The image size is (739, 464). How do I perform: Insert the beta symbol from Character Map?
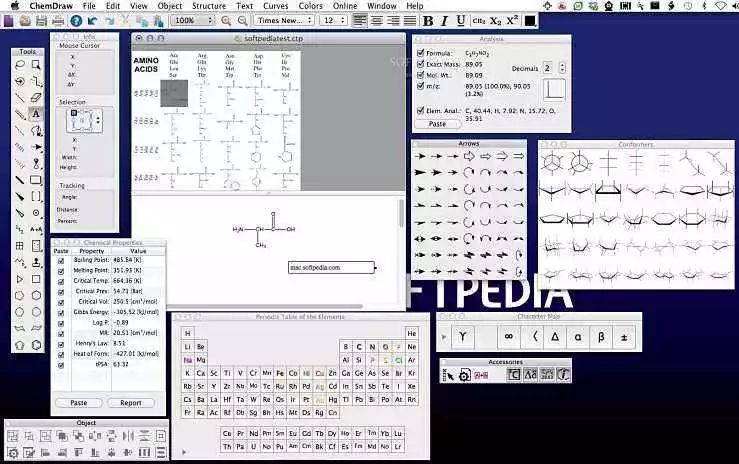(x=601, y=336)
